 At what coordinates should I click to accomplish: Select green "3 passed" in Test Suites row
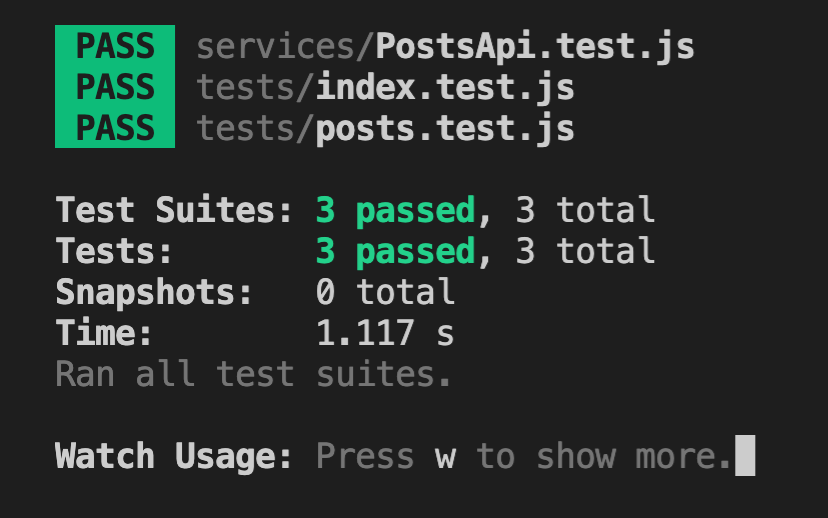tap(395, 211)
